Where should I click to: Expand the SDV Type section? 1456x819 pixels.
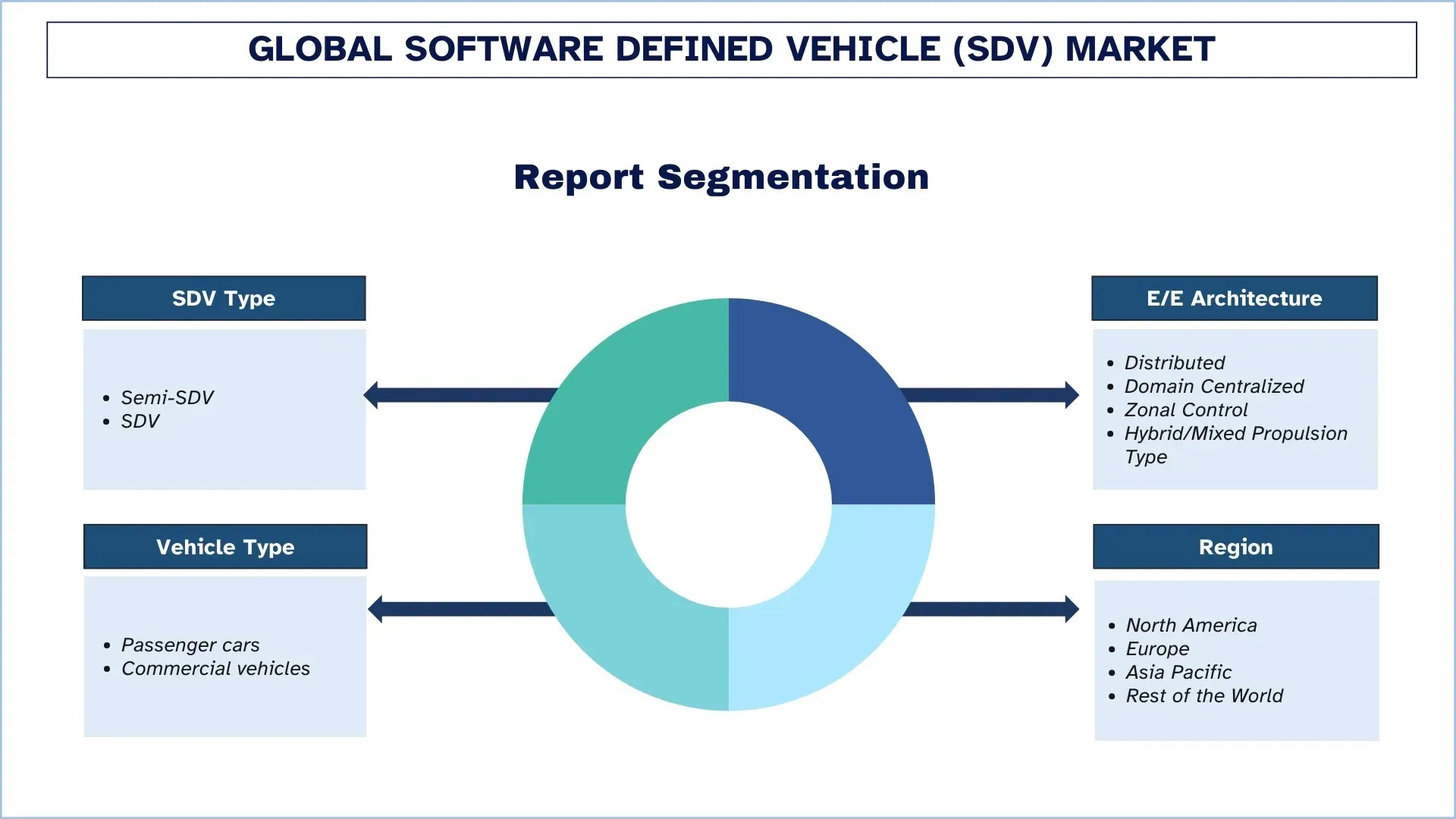pyautogui.click(x=224, y=298)
